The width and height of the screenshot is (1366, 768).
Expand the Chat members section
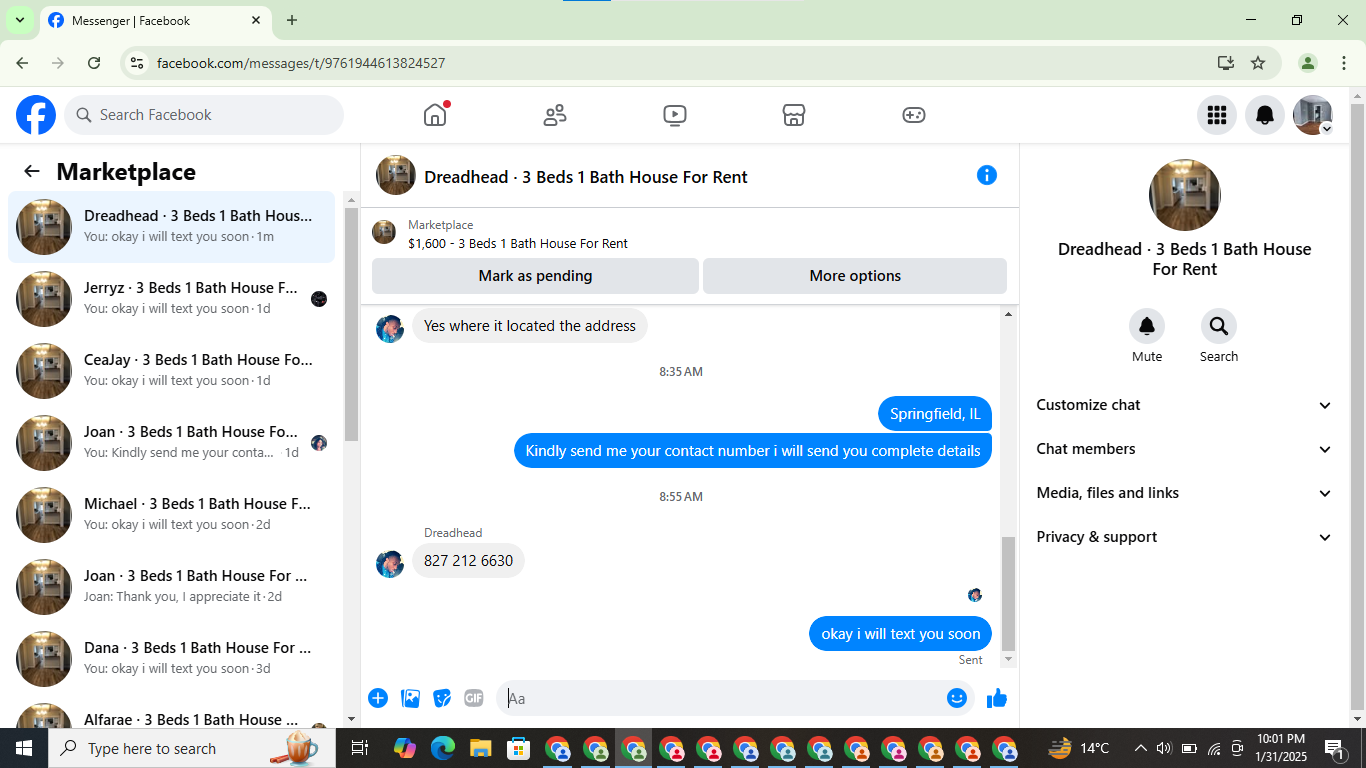point(1185,449)
